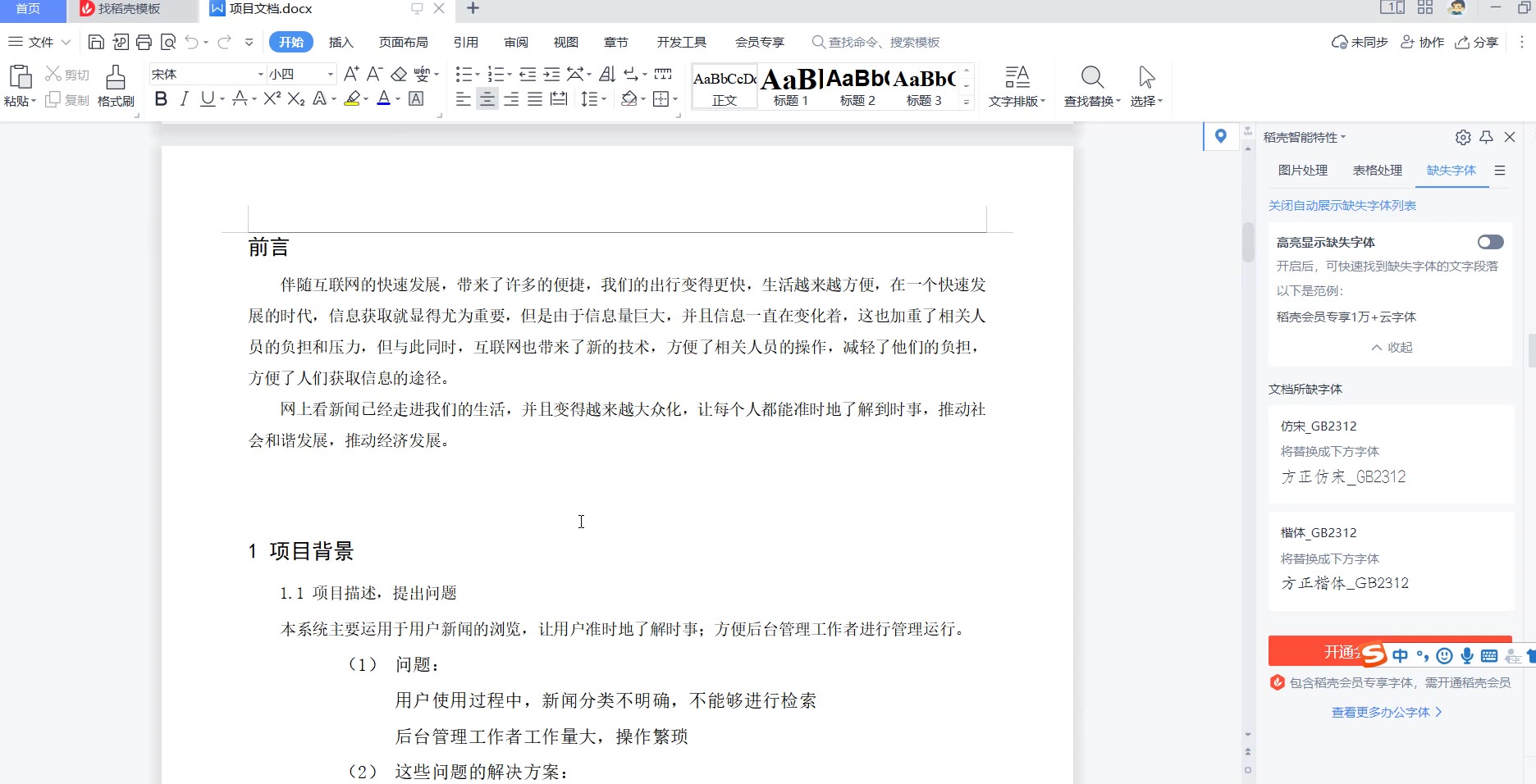Open Sogou IME voice input microphone
Image resolution: width=1536 pixels, height=784 pixels.
(x=1466, y=655)
